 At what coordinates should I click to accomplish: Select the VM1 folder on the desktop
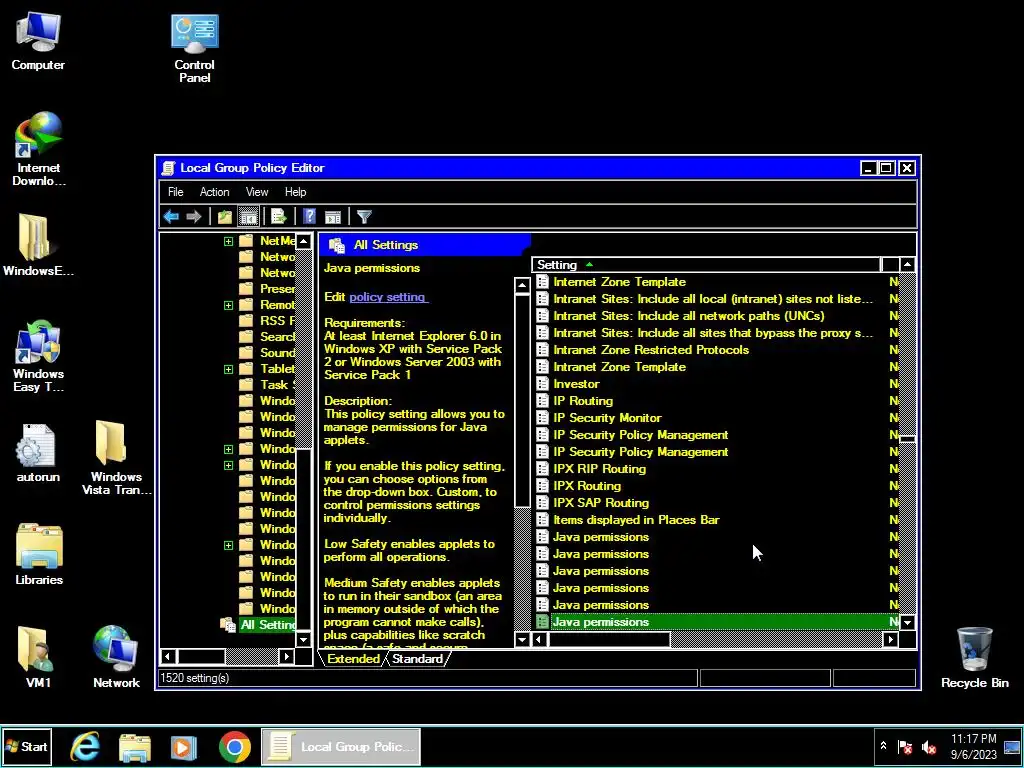(38, 656)
